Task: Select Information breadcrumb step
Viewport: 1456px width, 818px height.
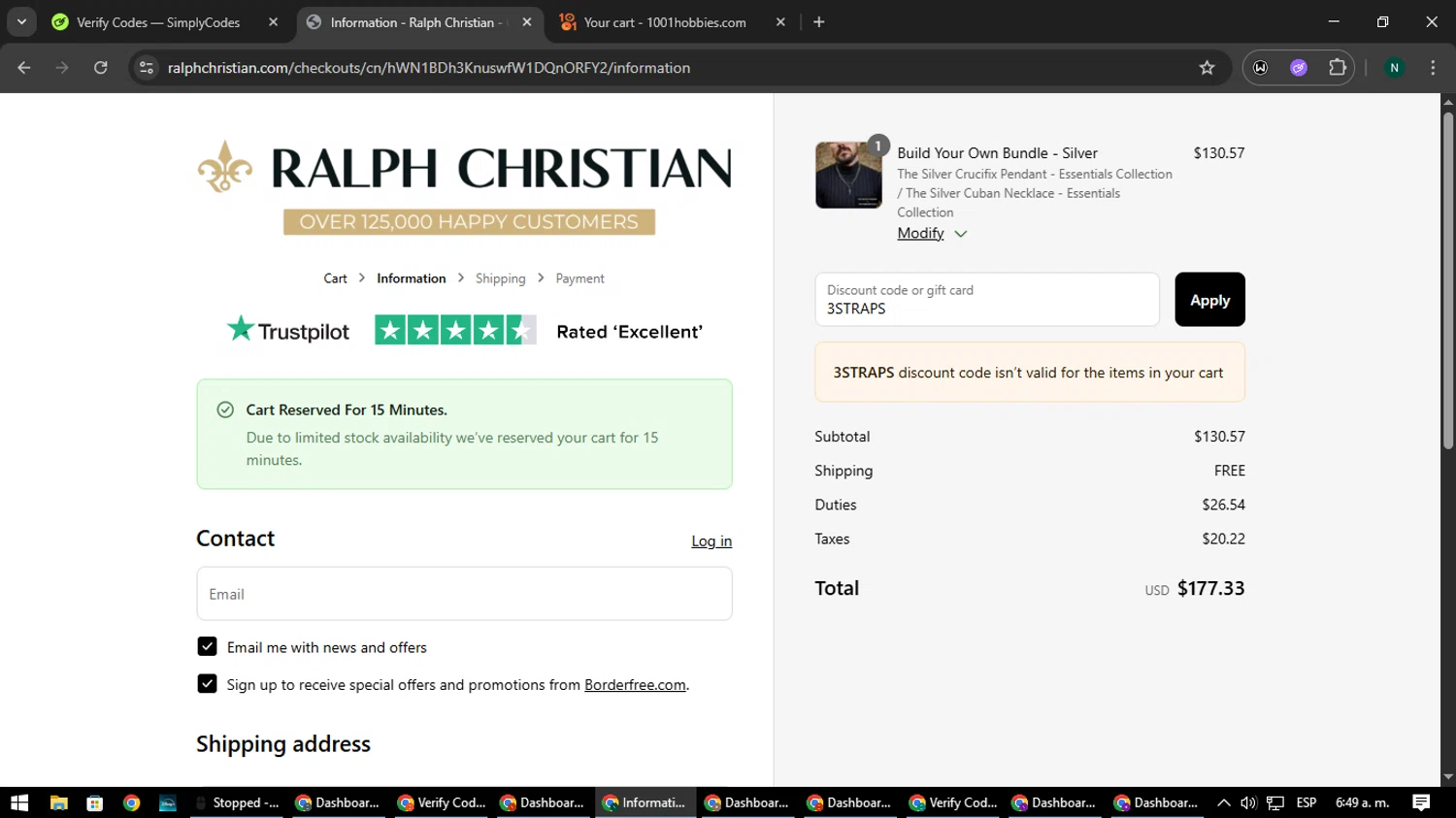Action: [412, 278]
